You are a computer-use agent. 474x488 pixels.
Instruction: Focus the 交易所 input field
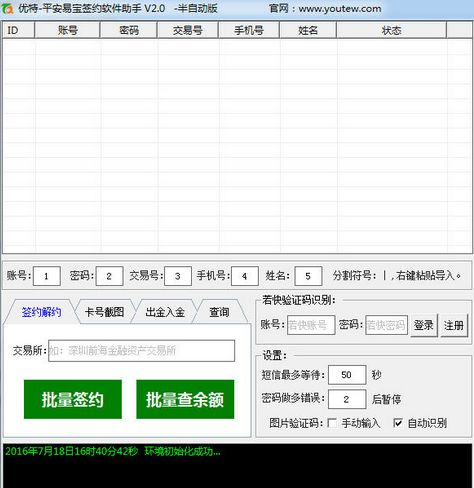141,351
